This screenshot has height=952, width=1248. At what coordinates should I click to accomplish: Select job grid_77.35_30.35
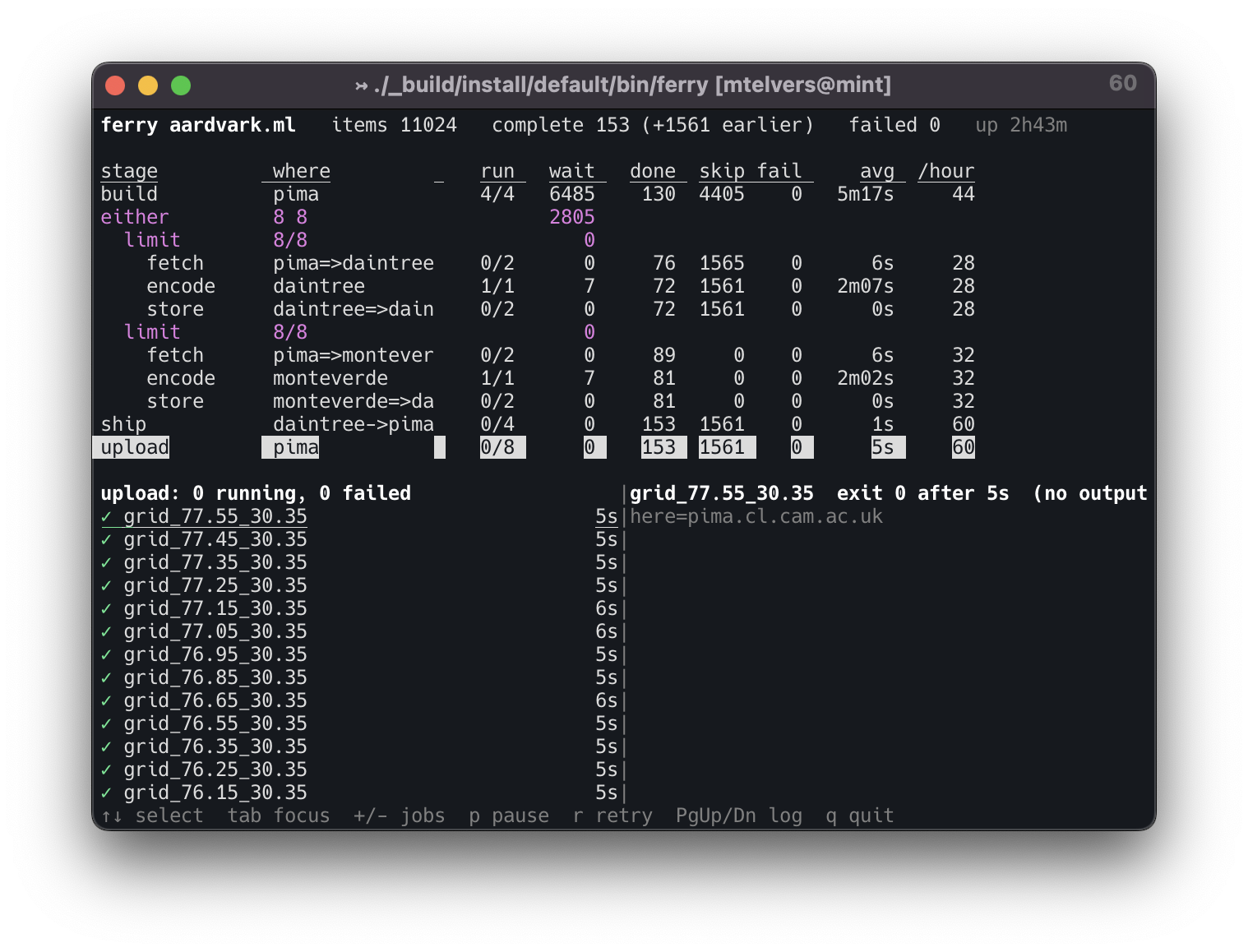click(x=359, y=562)
